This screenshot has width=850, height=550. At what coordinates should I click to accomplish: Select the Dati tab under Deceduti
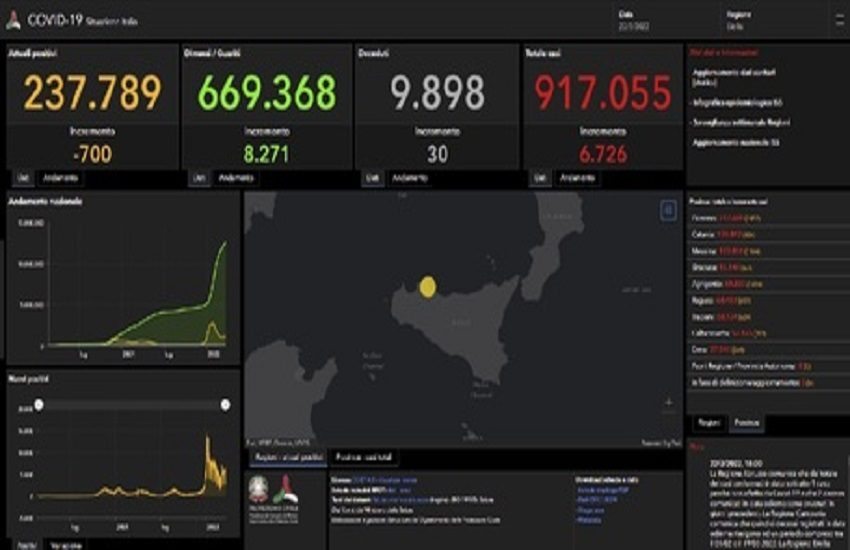372,177
